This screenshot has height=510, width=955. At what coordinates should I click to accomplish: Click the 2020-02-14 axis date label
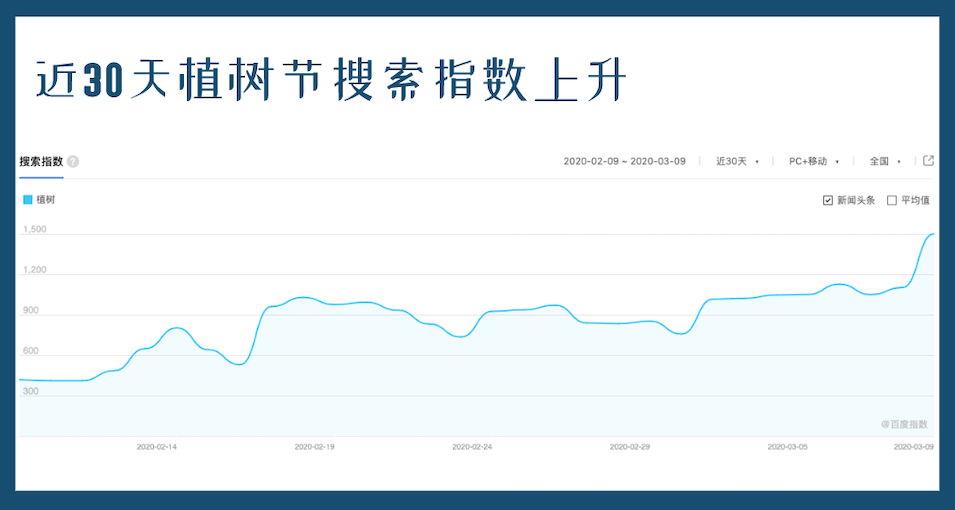tap(157, 447)
